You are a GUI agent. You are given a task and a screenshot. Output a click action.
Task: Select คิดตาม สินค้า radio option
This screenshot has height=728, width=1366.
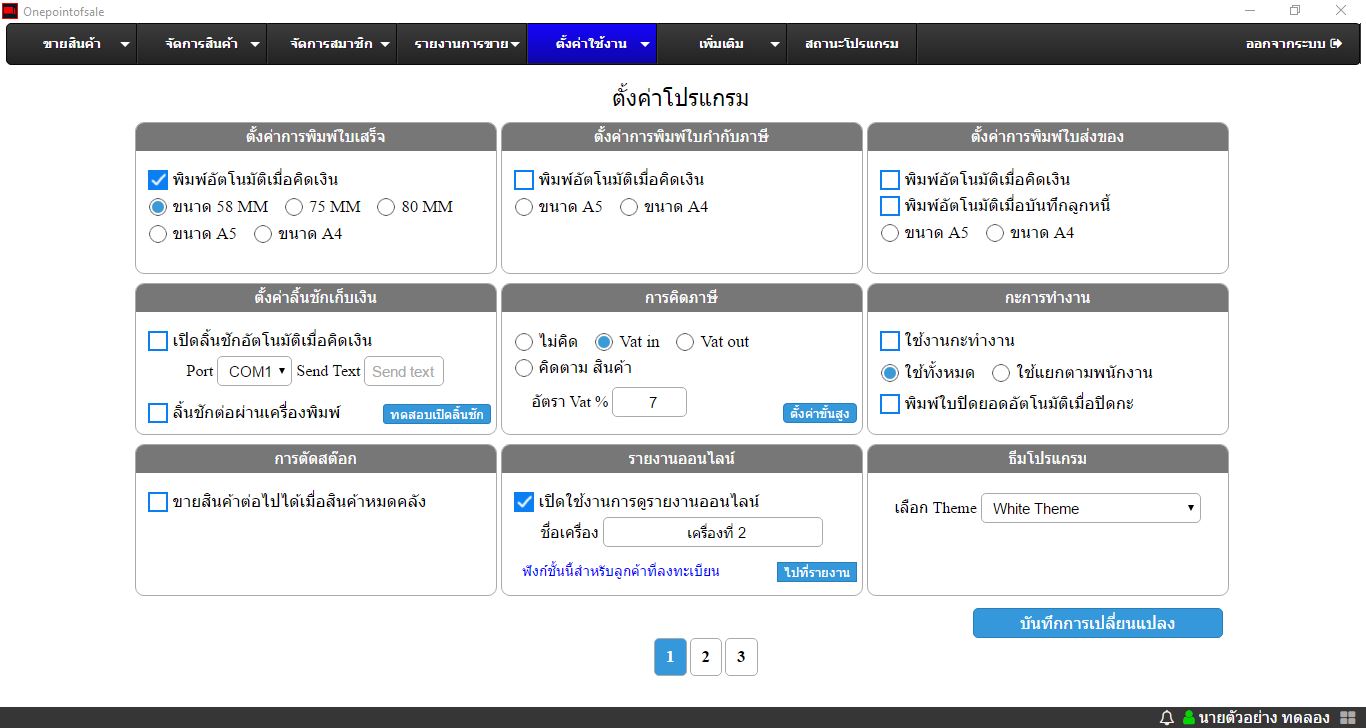point(524,368)
